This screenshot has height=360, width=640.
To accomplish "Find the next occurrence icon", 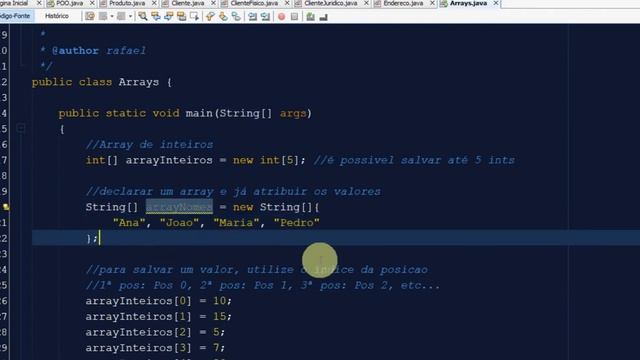I will click(x=169, y=16).
